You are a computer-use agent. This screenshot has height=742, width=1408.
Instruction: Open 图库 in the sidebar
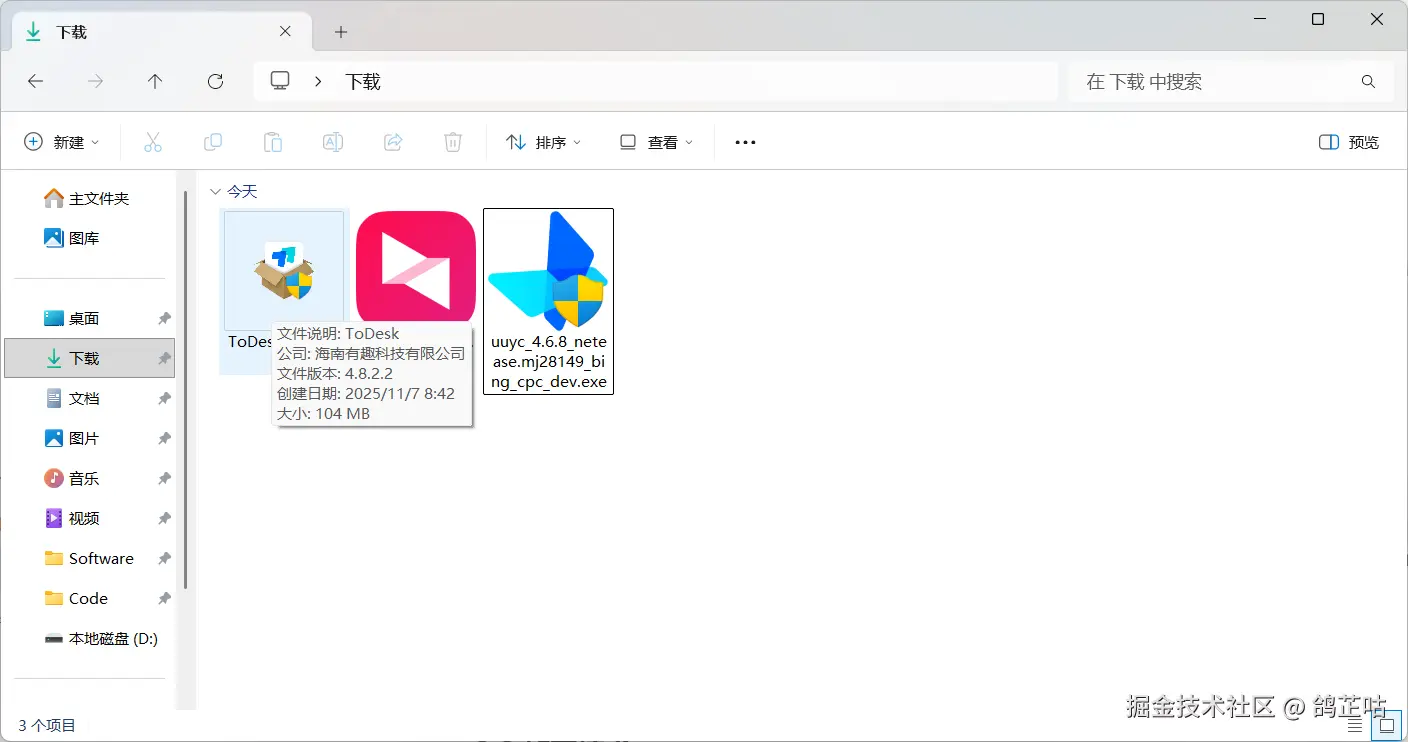tap(73, 239)
